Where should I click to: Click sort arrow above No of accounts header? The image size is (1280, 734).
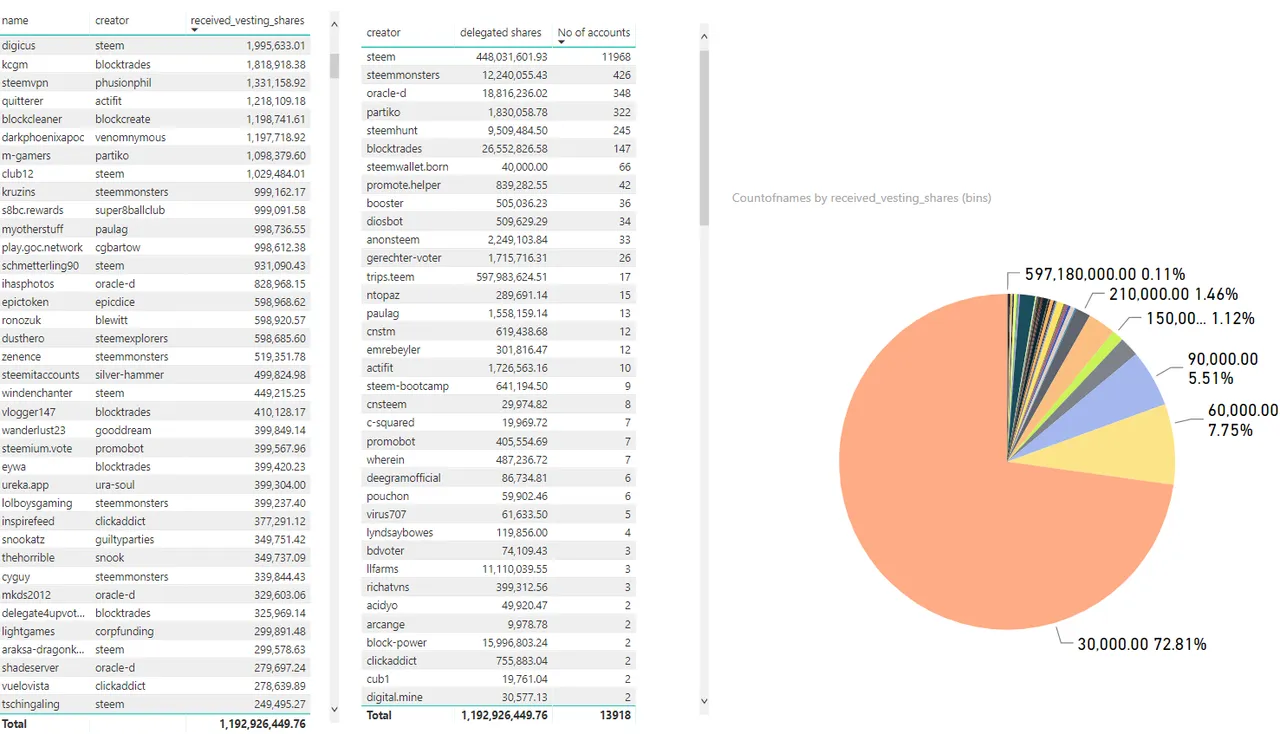point(562,43)
